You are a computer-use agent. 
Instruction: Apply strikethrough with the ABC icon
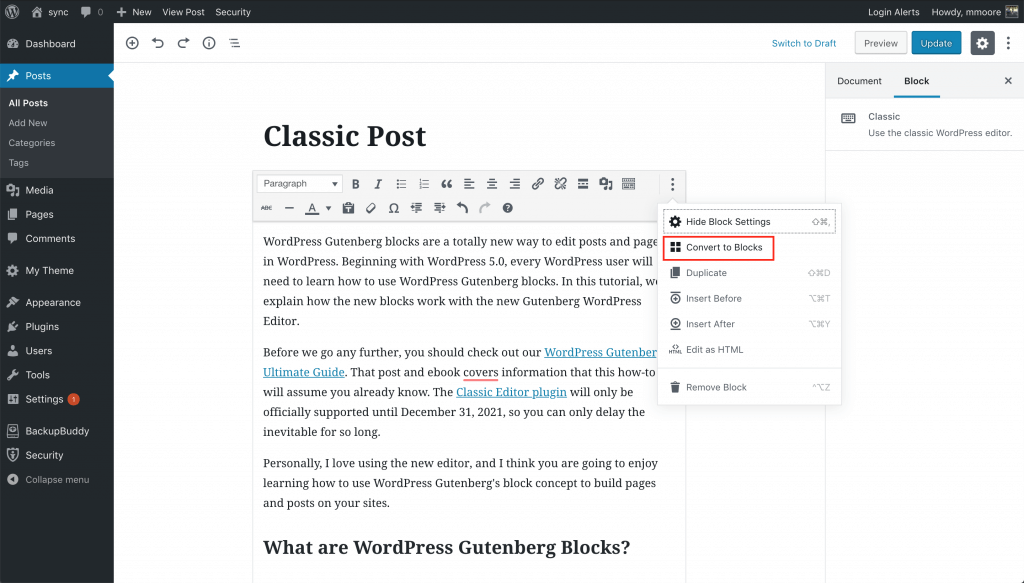266,208
